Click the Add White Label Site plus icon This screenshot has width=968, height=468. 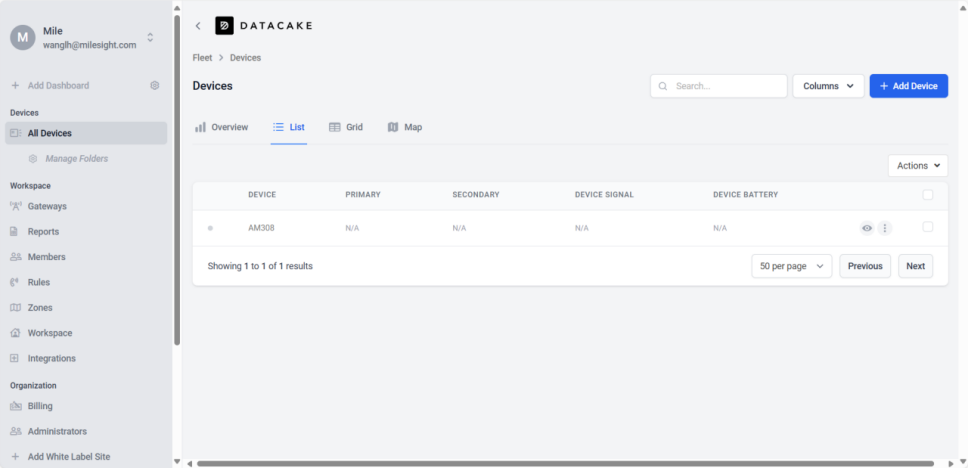15,457
